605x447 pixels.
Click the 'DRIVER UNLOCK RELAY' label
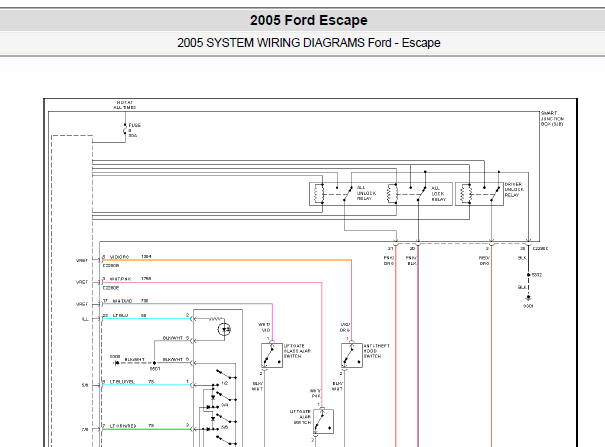(x=513, y=190)
